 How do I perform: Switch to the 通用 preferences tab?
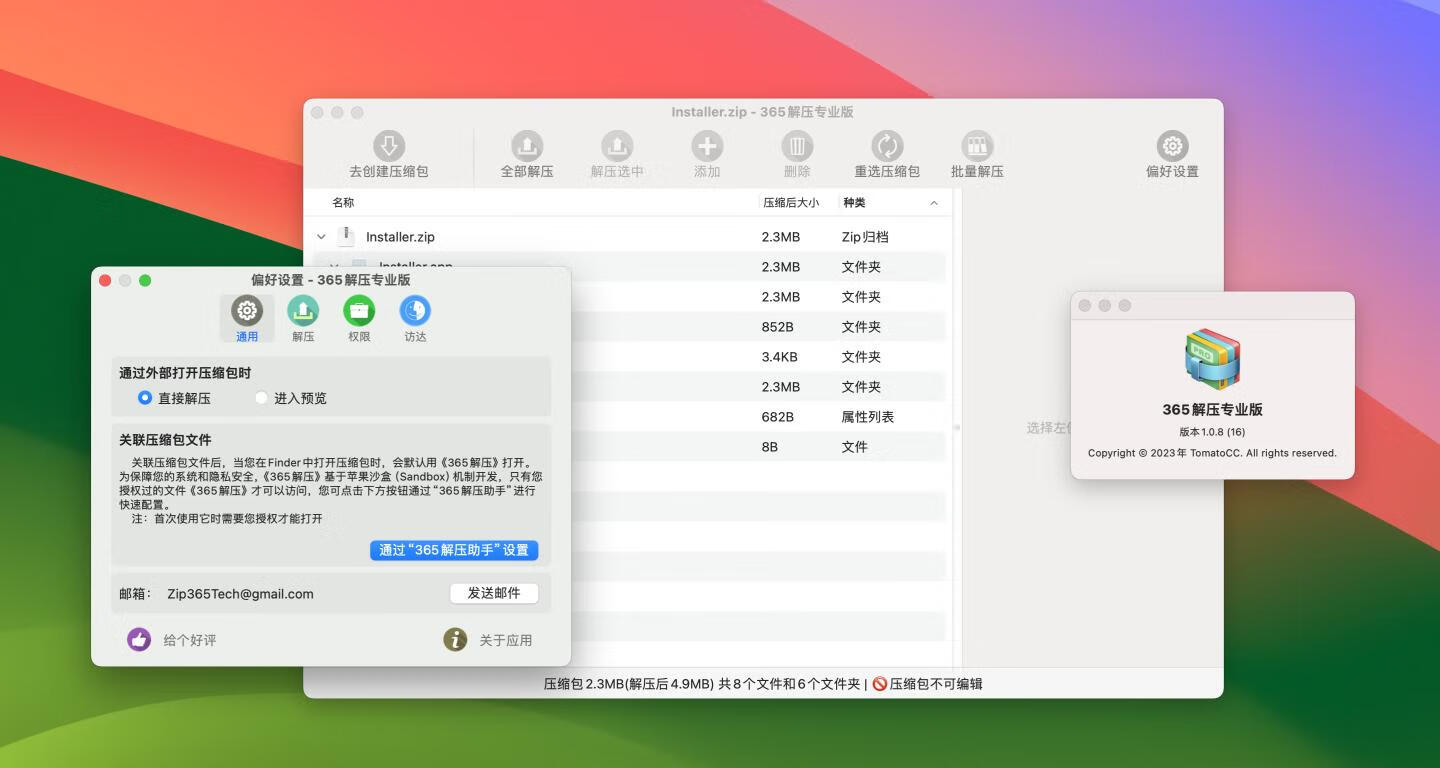[247, 319]
